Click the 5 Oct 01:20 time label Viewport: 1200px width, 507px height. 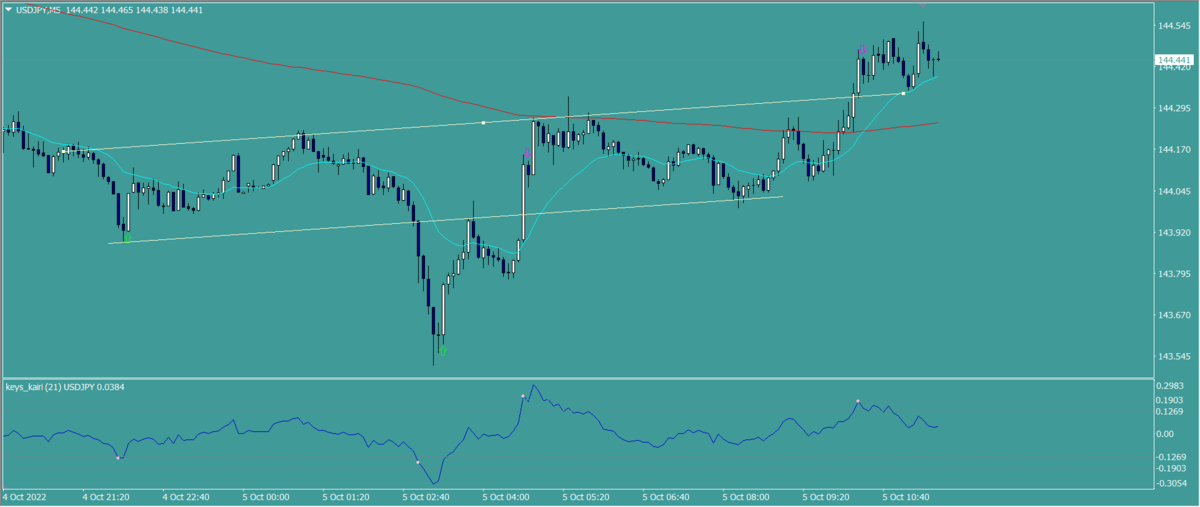345,496
